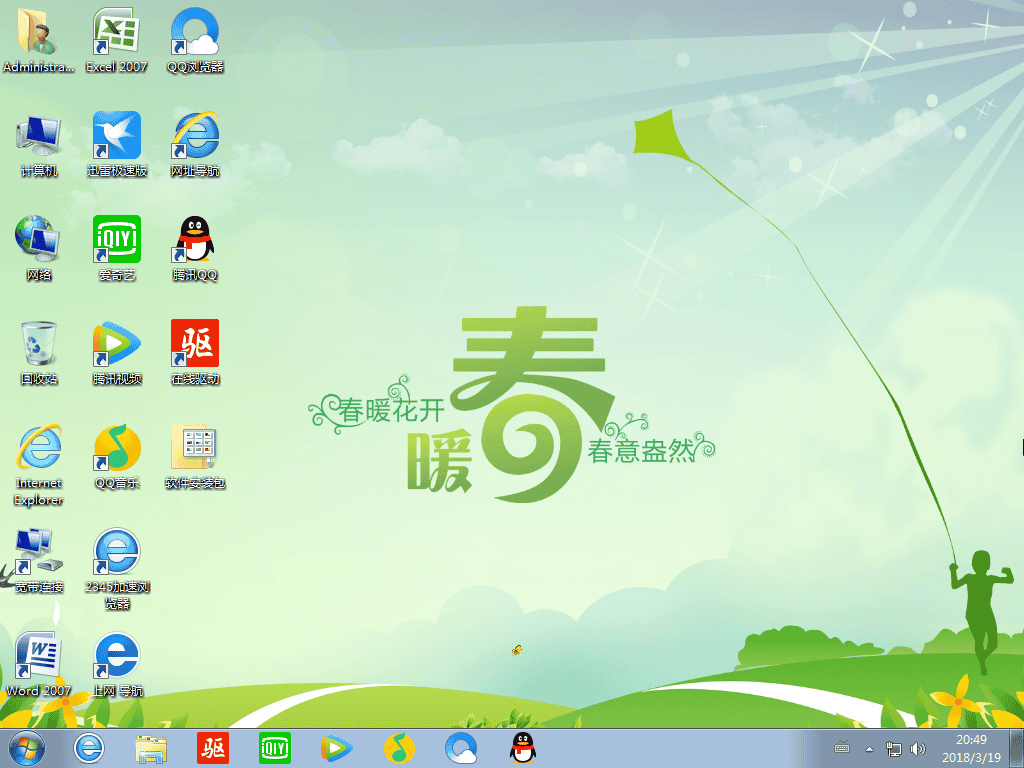Image resolution: width=1024 pixels, height=768 pixels.
Task: Select the 宽带连接 desktop shortcut
Action: pos(39,561)
